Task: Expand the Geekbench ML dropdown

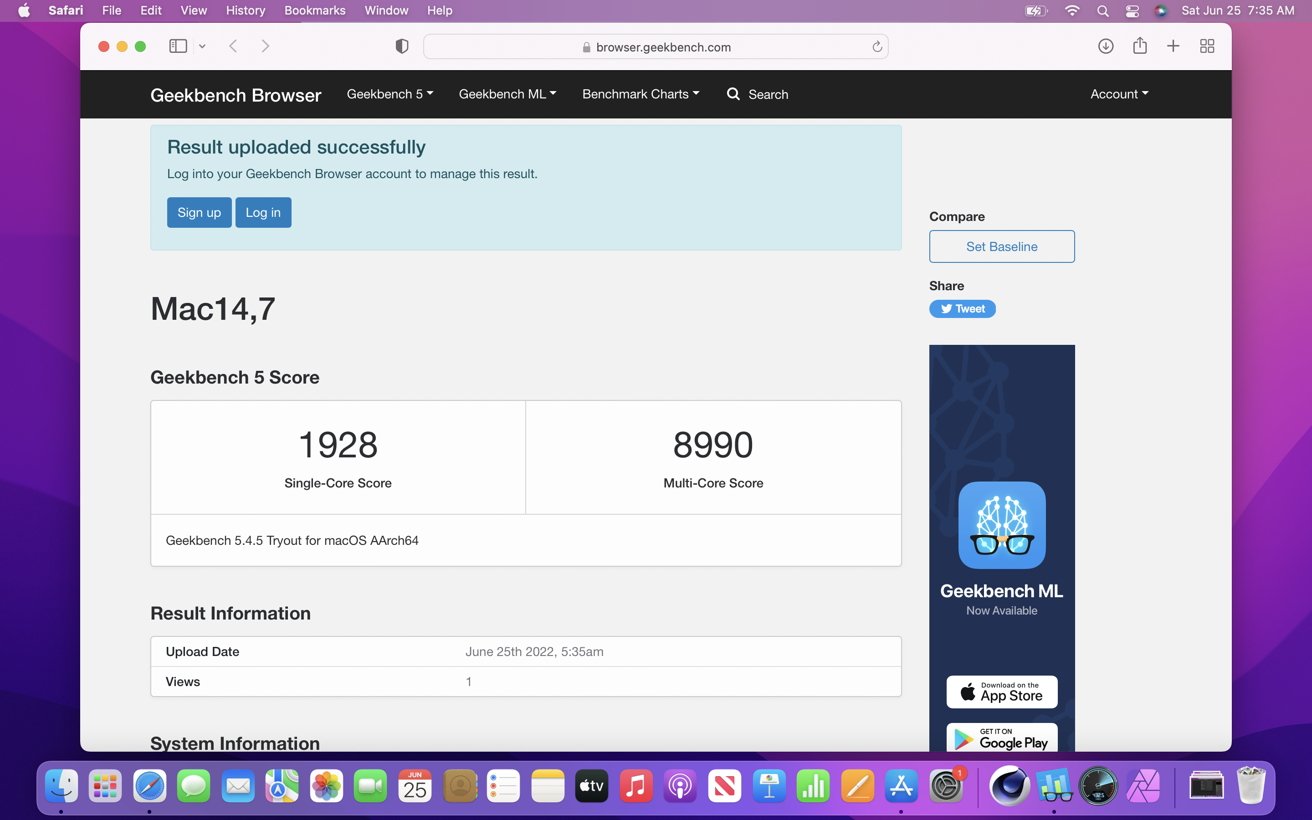Action: [507, 94]
